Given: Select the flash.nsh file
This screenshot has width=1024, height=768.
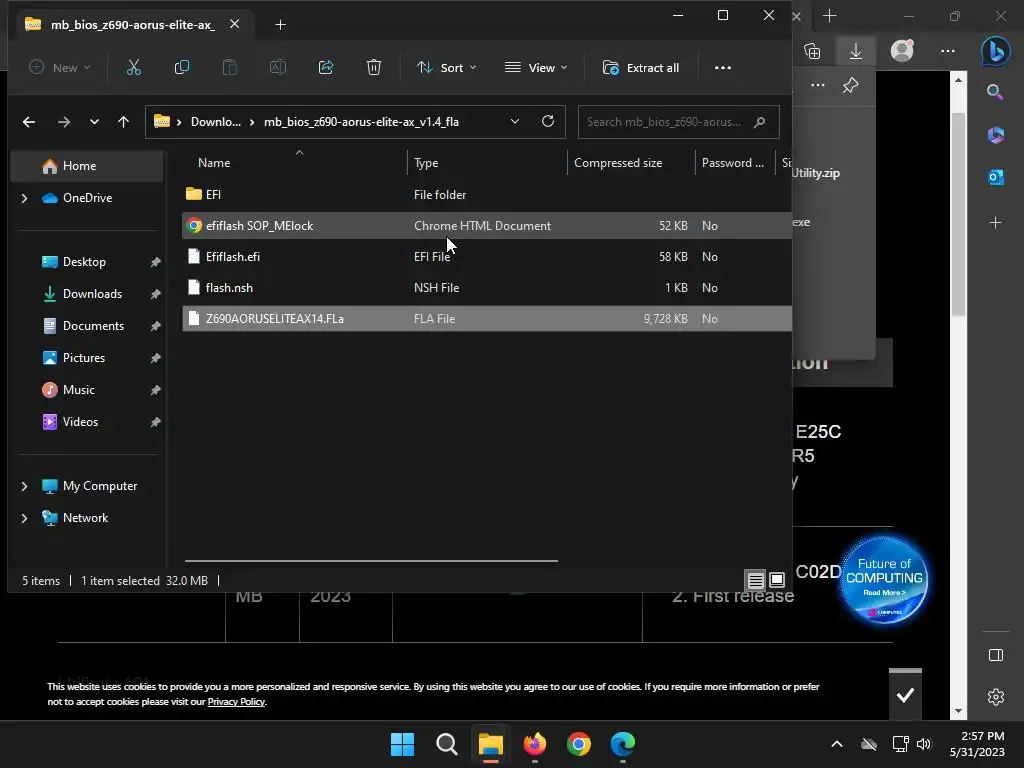Looking at the screenshot, I should click(487, 288).
